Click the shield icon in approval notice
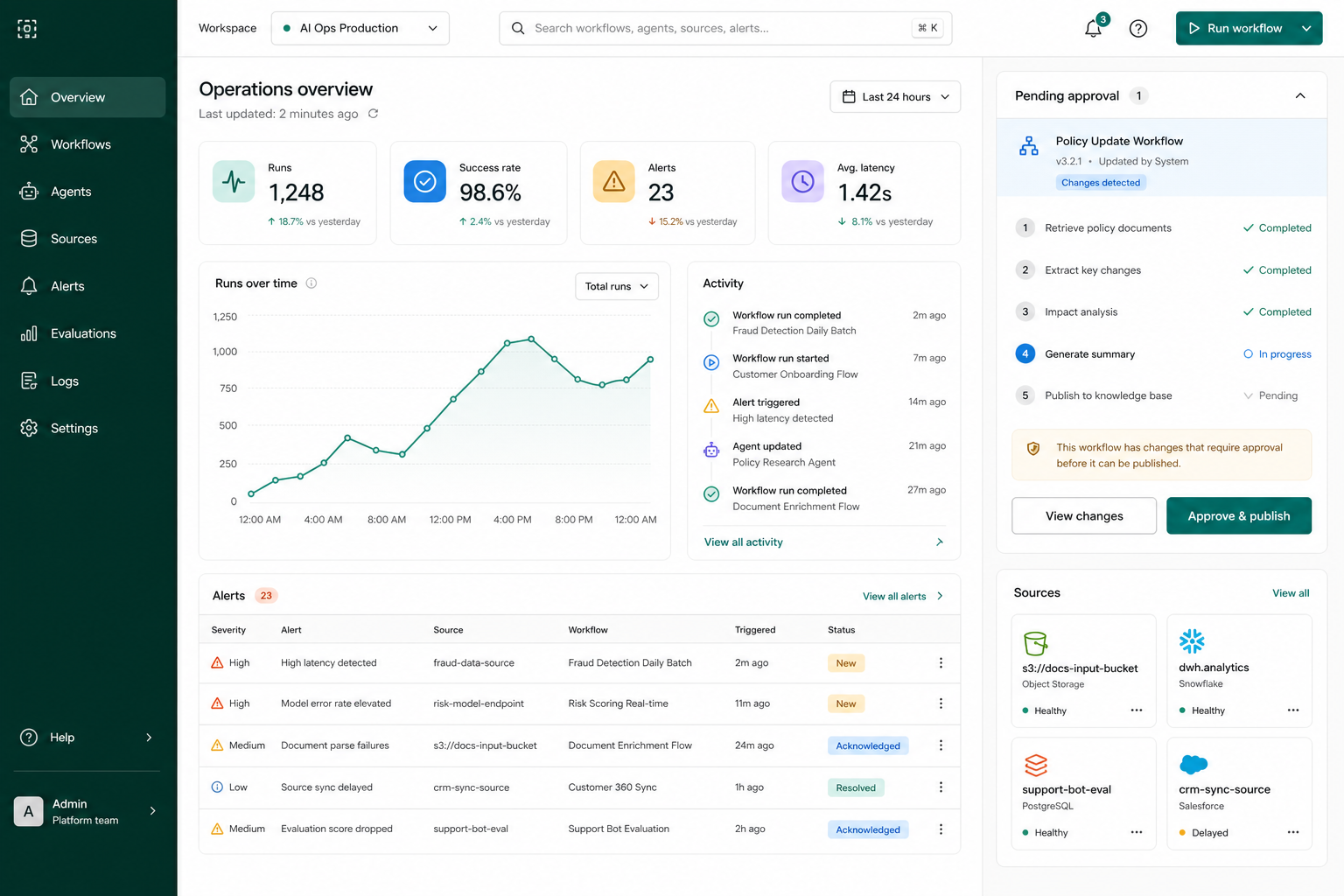Screen dimensions: 1344x896 1033,448
